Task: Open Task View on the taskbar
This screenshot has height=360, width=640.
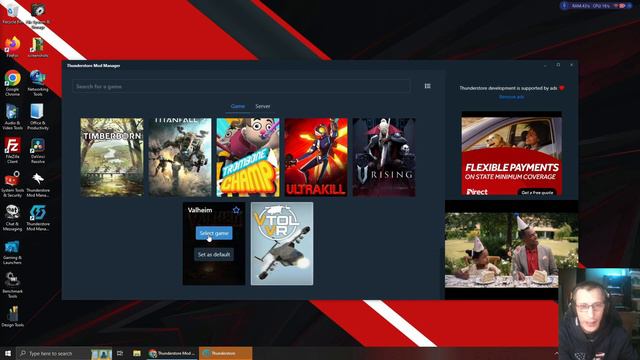Action: click(120, 353)
